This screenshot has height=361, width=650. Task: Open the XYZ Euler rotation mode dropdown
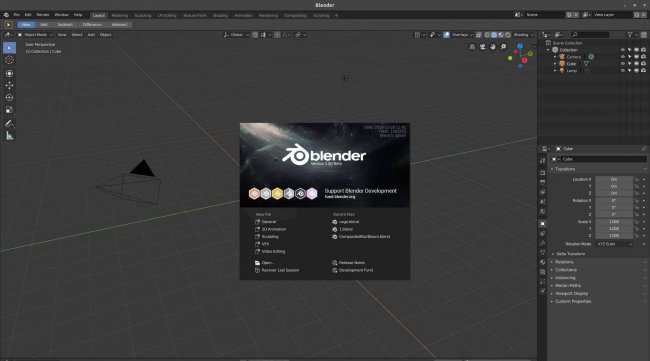coord(615,244)
